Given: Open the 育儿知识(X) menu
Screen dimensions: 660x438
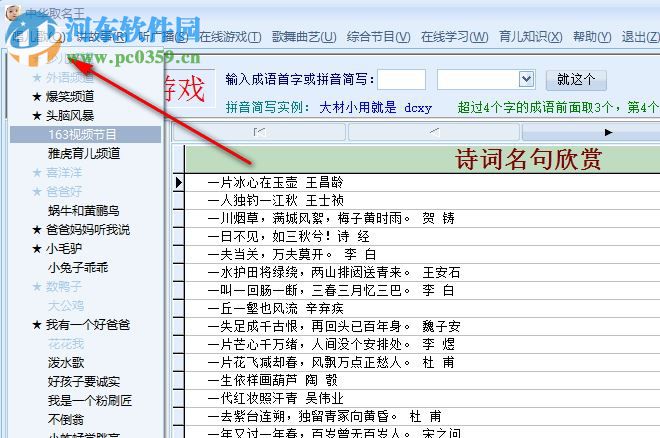Looking at the screenshot, I should (530, 37).
